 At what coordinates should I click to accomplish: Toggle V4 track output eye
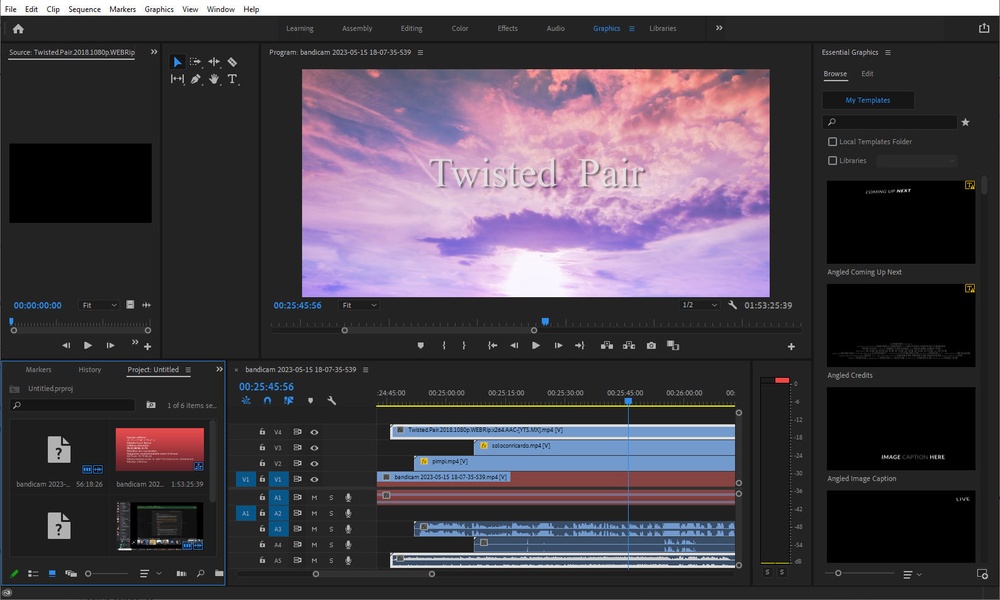coord(314,432)
